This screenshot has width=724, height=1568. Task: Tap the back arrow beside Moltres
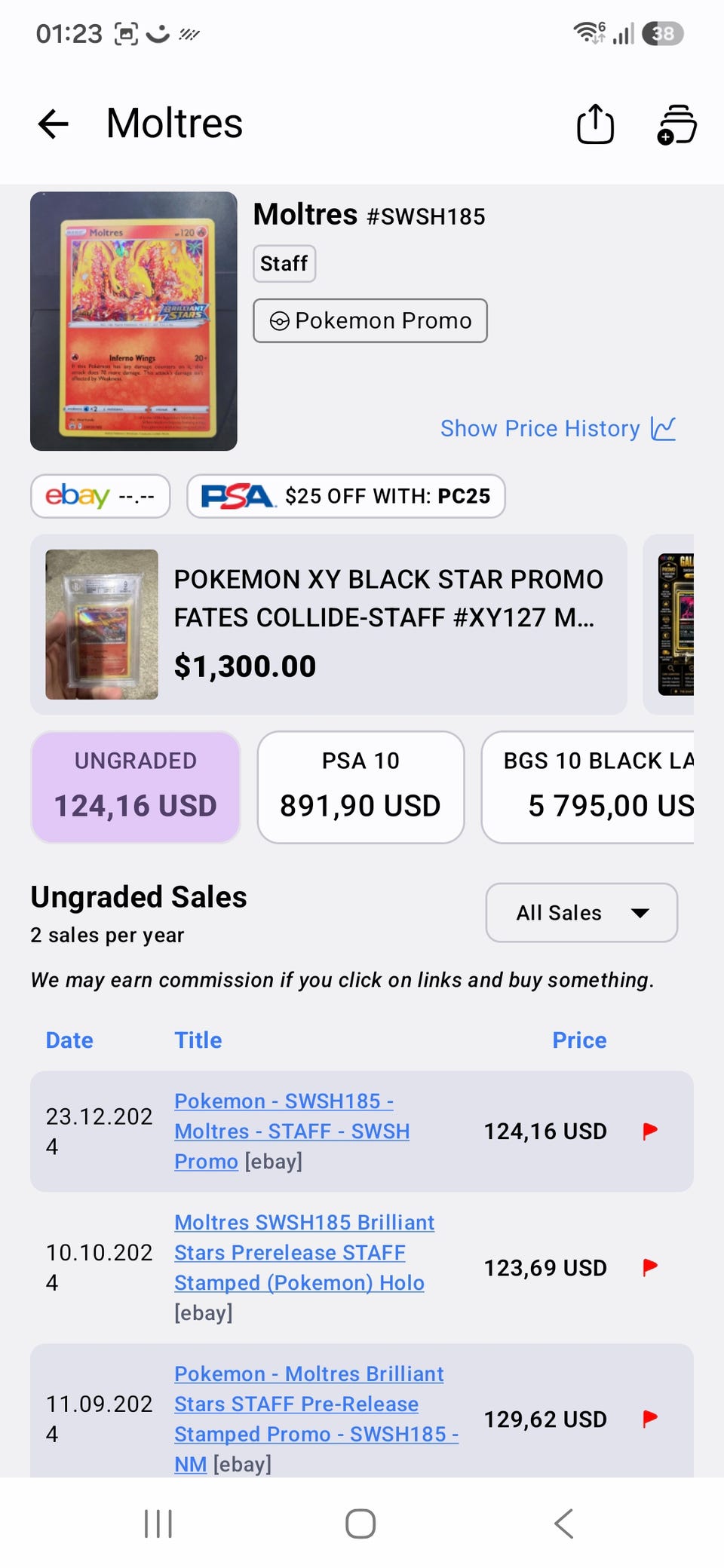54,124
